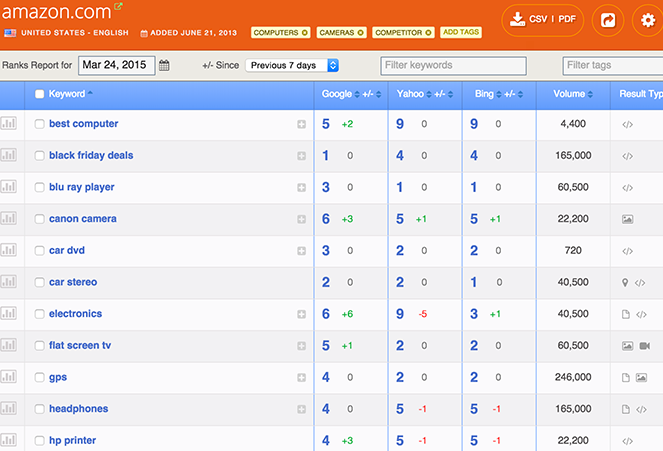Check the electronics checkbox

(39, 314)
